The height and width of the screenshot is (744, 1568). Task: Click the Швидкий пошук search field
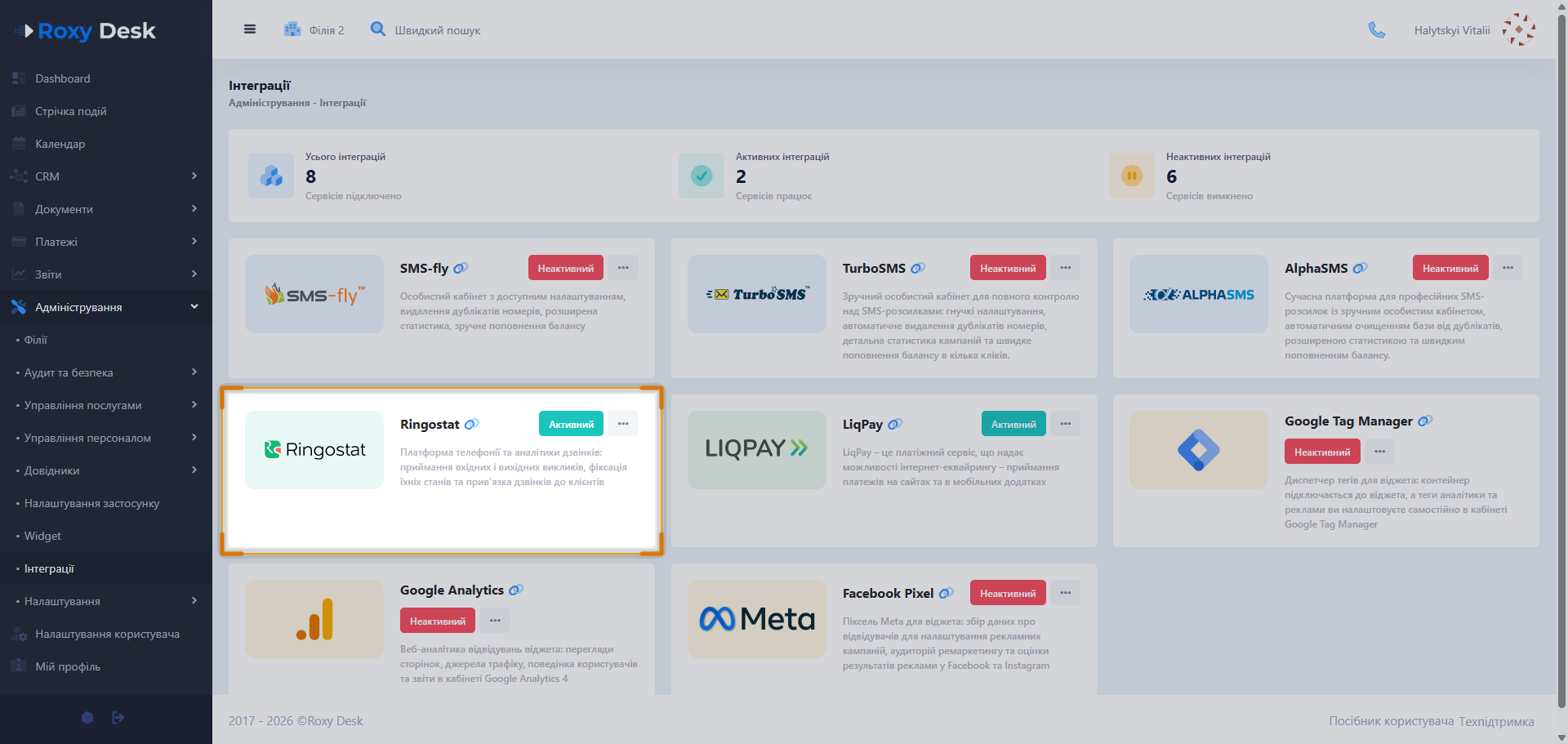[438, 30]
